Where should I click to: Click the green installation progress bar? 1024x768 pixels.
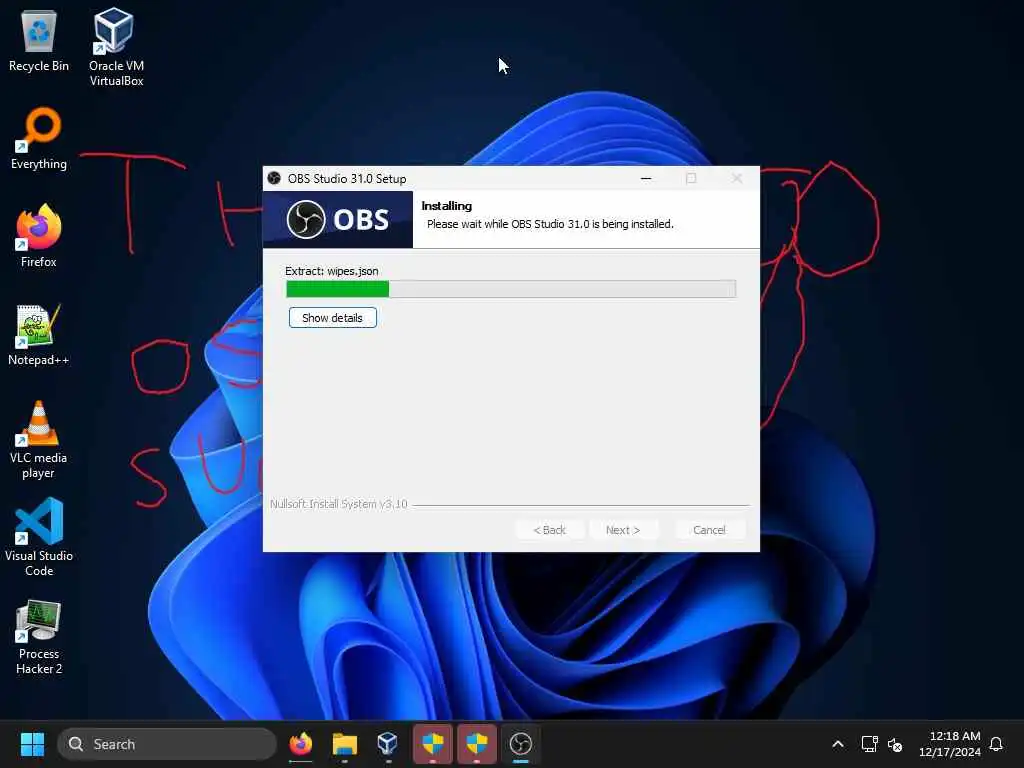(511, 289)
